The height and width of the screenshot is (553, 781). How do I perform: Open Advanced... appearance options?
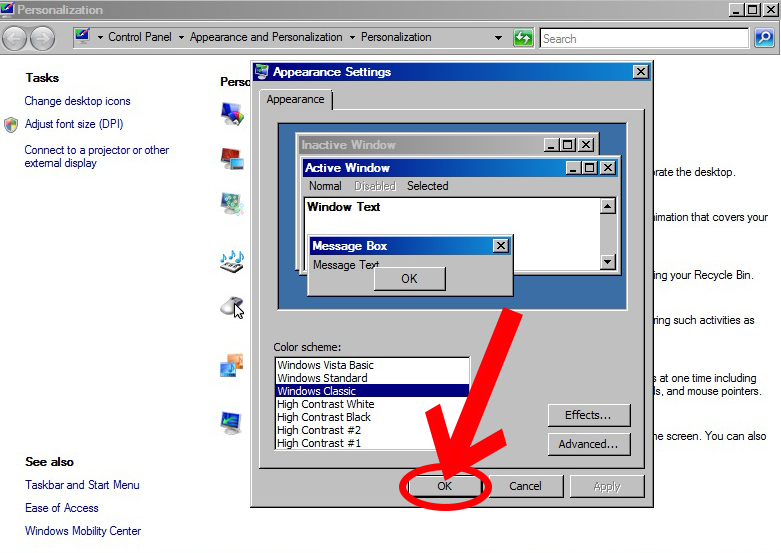click(x=588, y=444)
